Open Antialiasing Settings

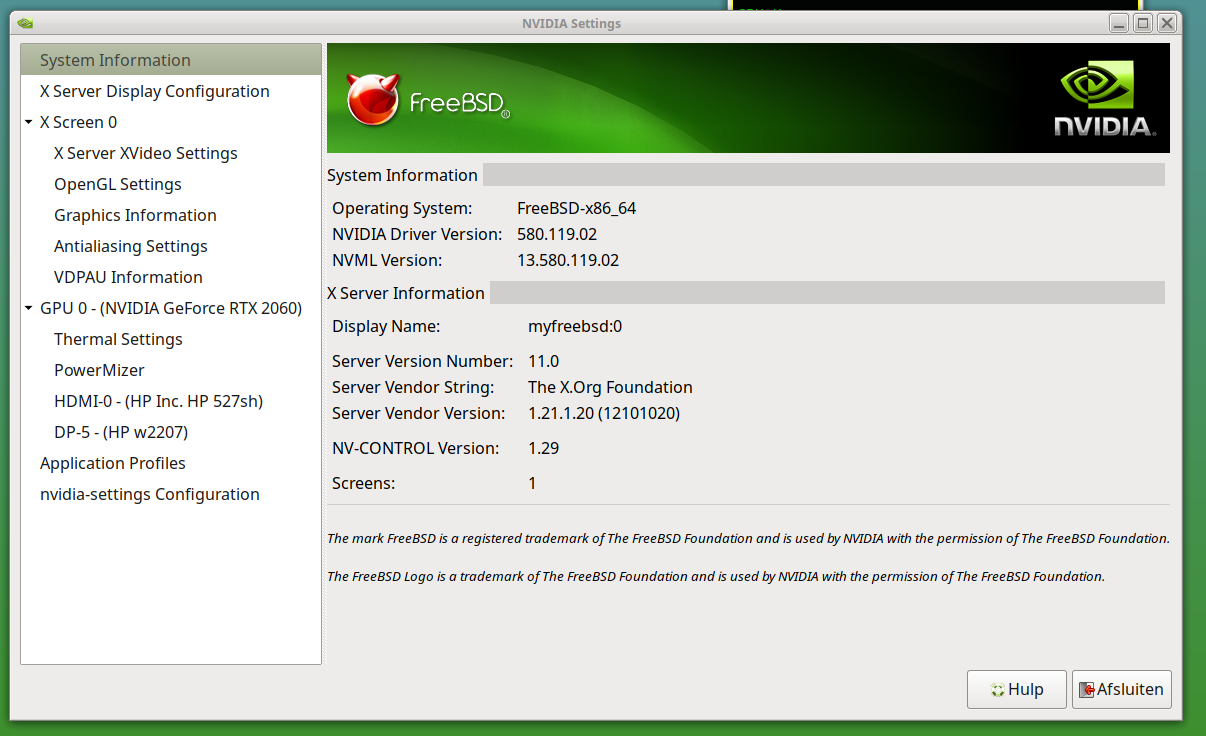[130, 246]
